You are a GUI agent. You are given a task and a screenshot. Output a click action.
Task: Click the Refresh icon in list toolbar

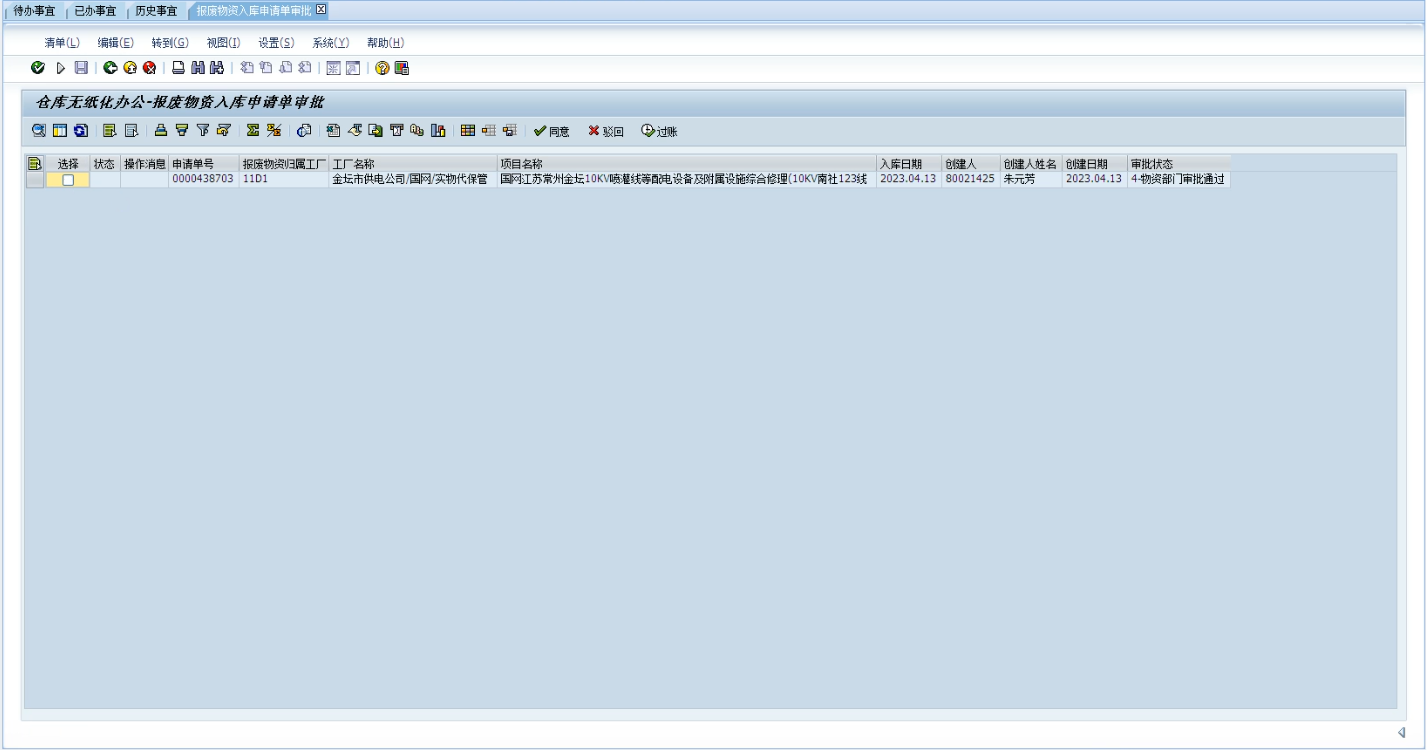click(81, 131)
